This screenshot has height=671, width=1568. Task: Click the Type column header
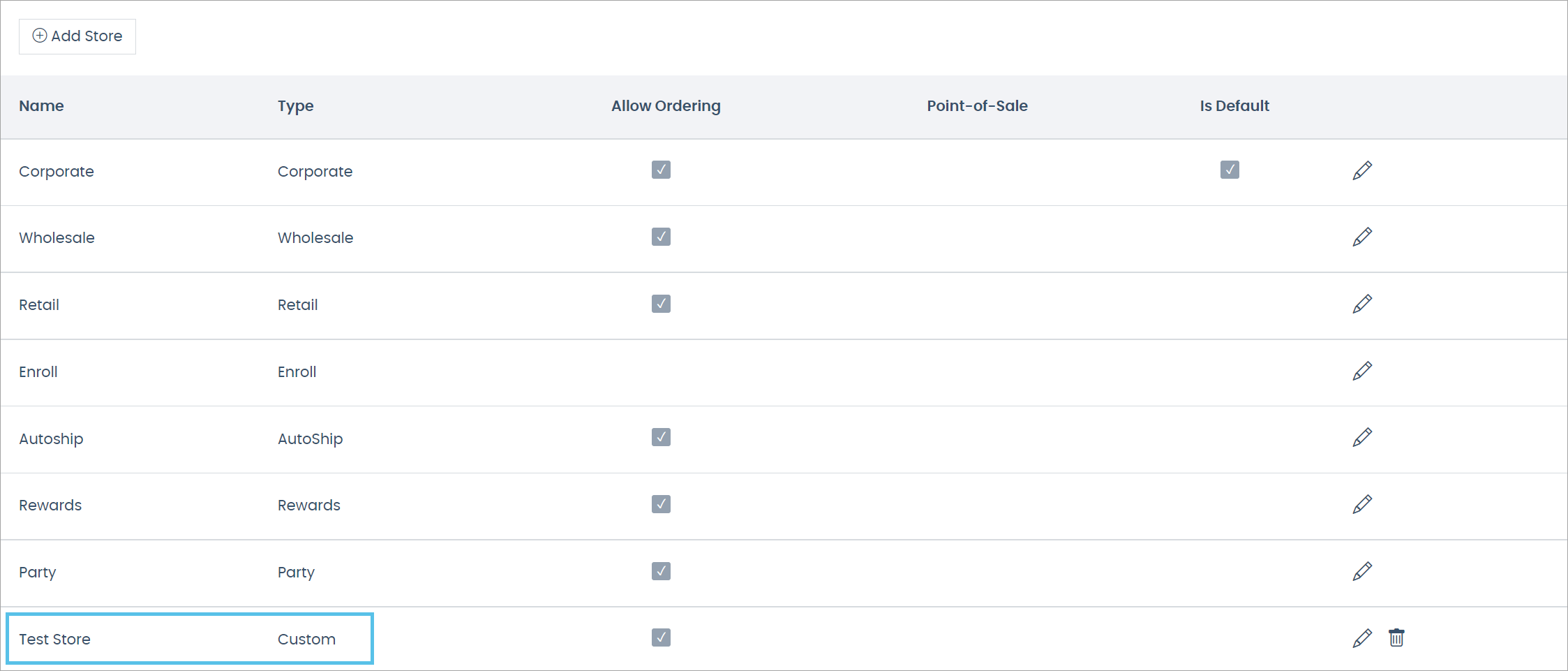tap(295, 106)
